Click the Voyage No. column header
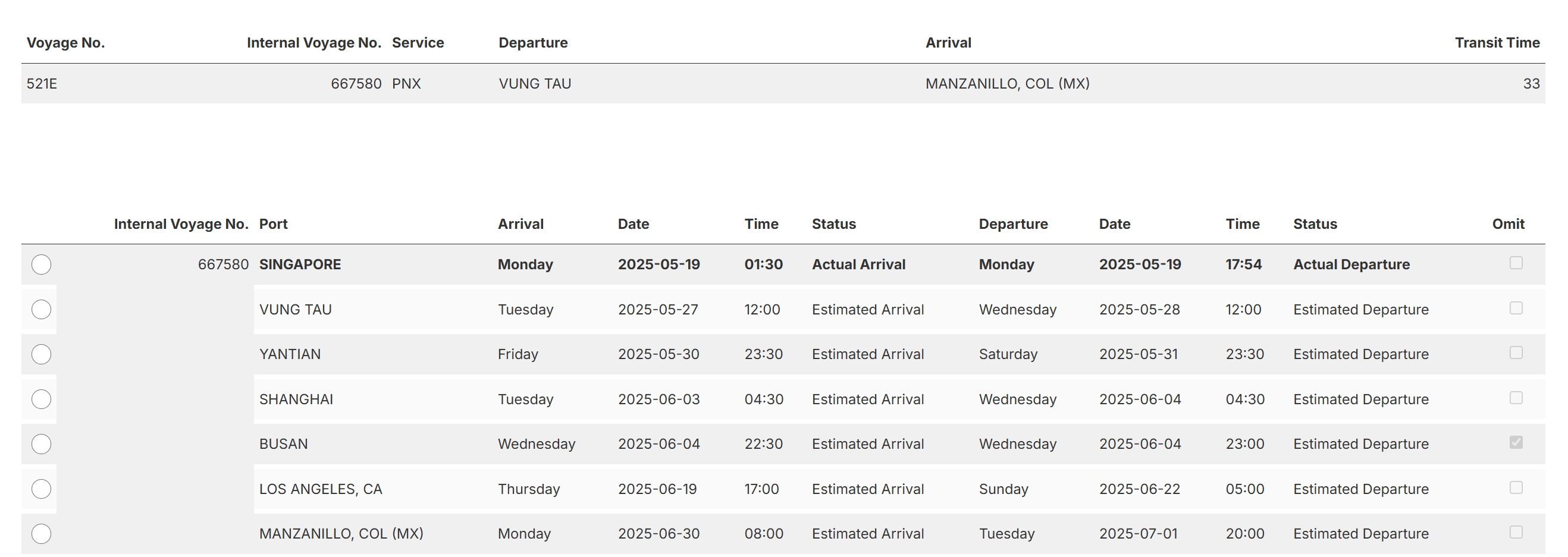 [66, 43]
